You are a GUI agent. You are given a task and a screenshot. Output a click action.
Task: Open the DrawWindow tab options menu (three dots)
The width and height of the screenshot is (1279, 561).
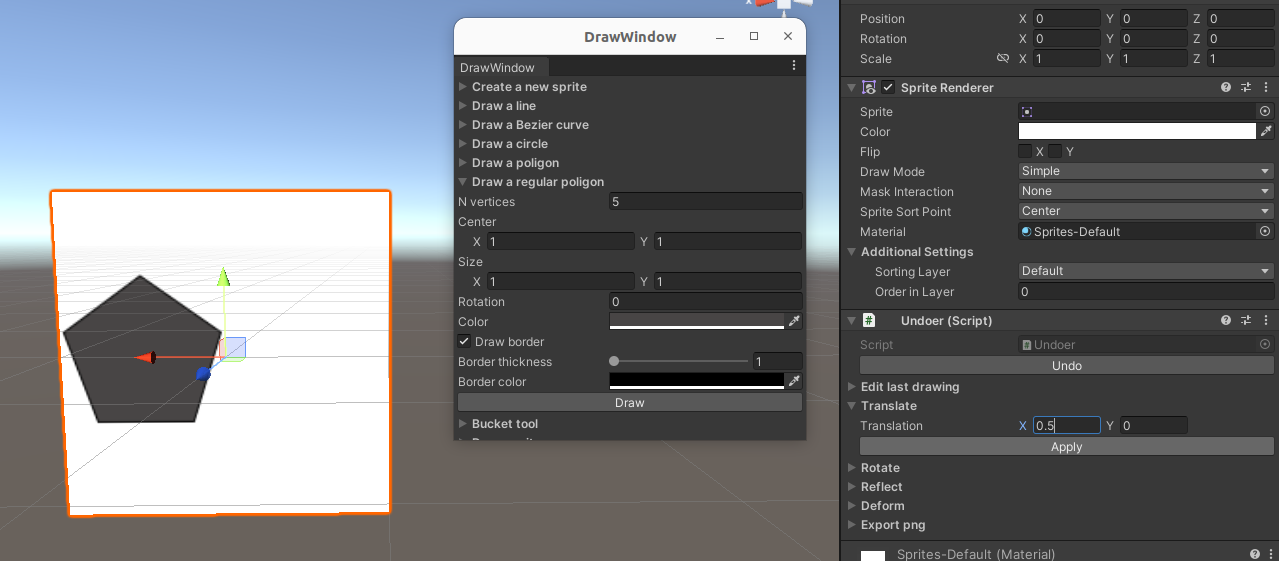(x=794, y=66)
